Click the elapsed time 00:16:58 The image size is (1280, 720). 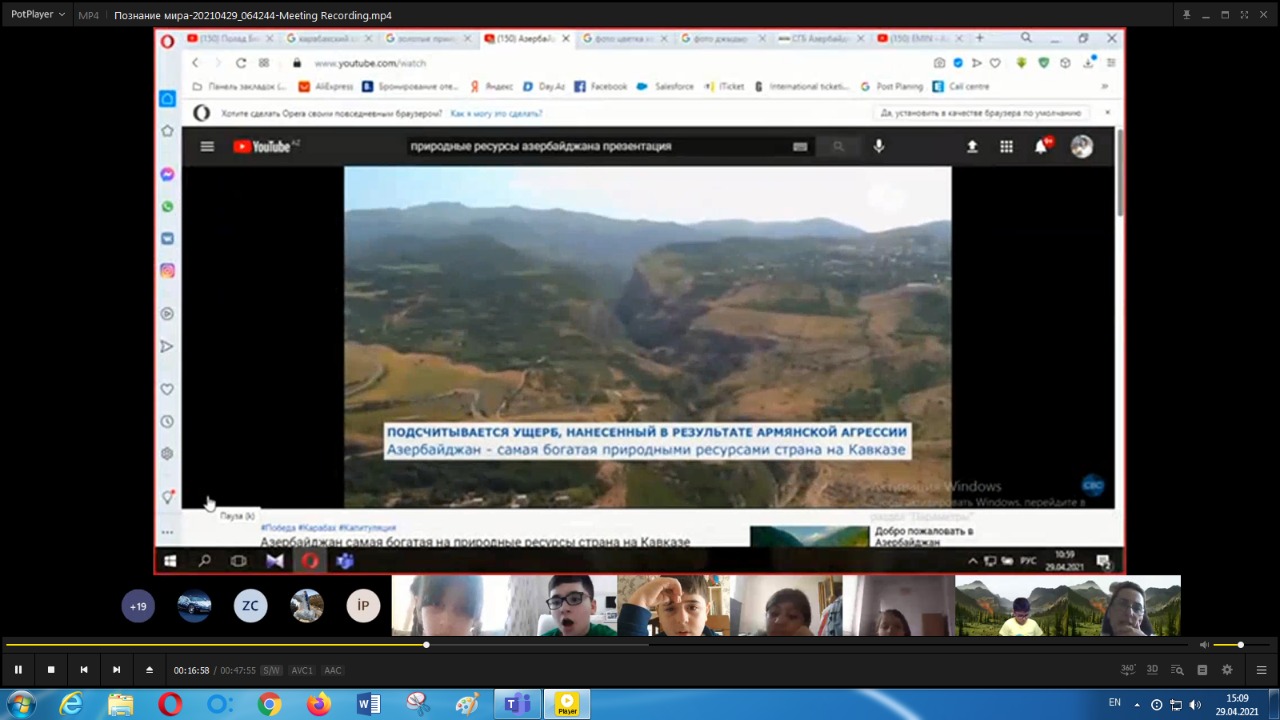(x=191, y=670)
